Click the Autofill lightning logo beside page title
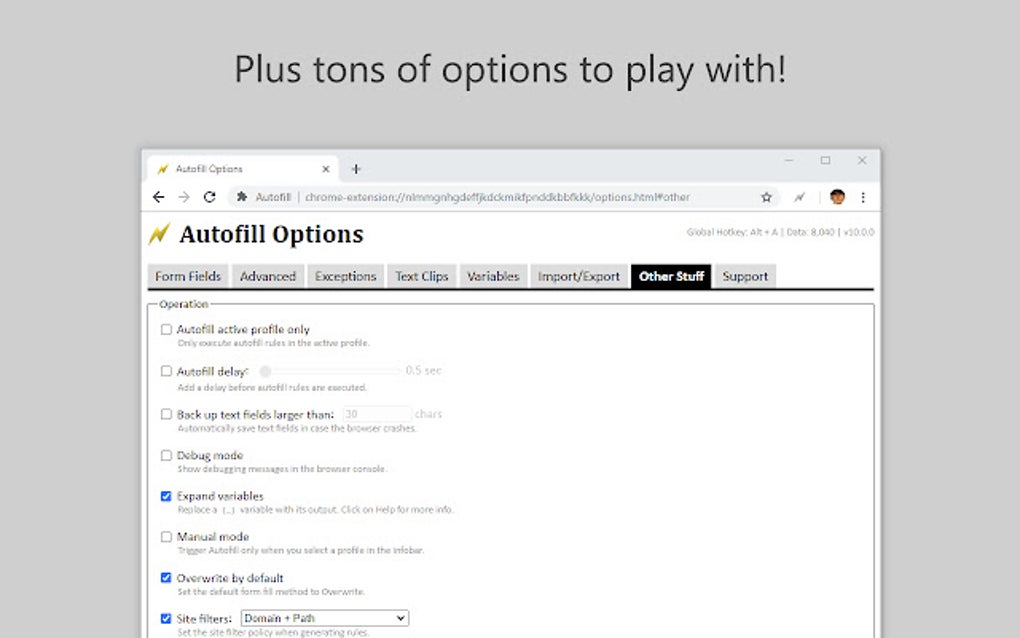This screenshot has width=1020, height=638. click(159, 233)
